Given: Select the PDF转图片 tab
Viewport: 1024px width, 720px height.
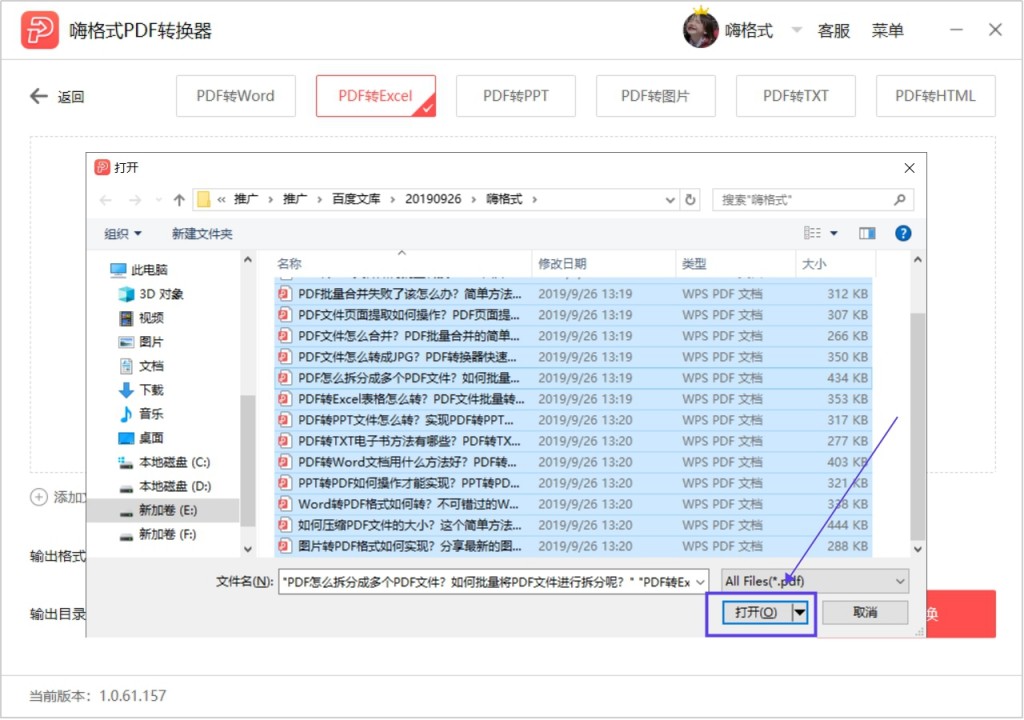Looking at the screenshot, I should click(x=656, y=96).
